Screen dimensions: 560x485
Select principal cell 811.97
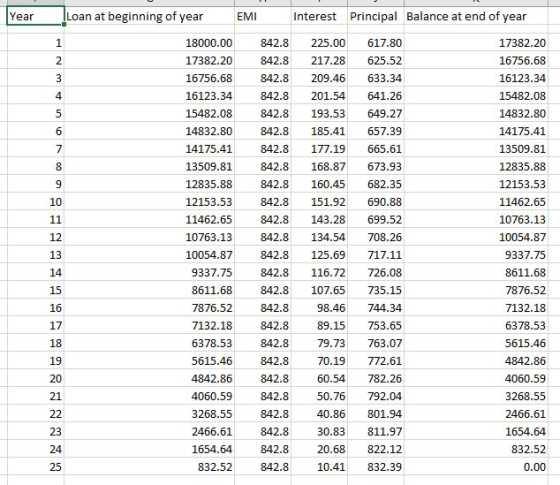pyautogui.click(x=376, y=431)
